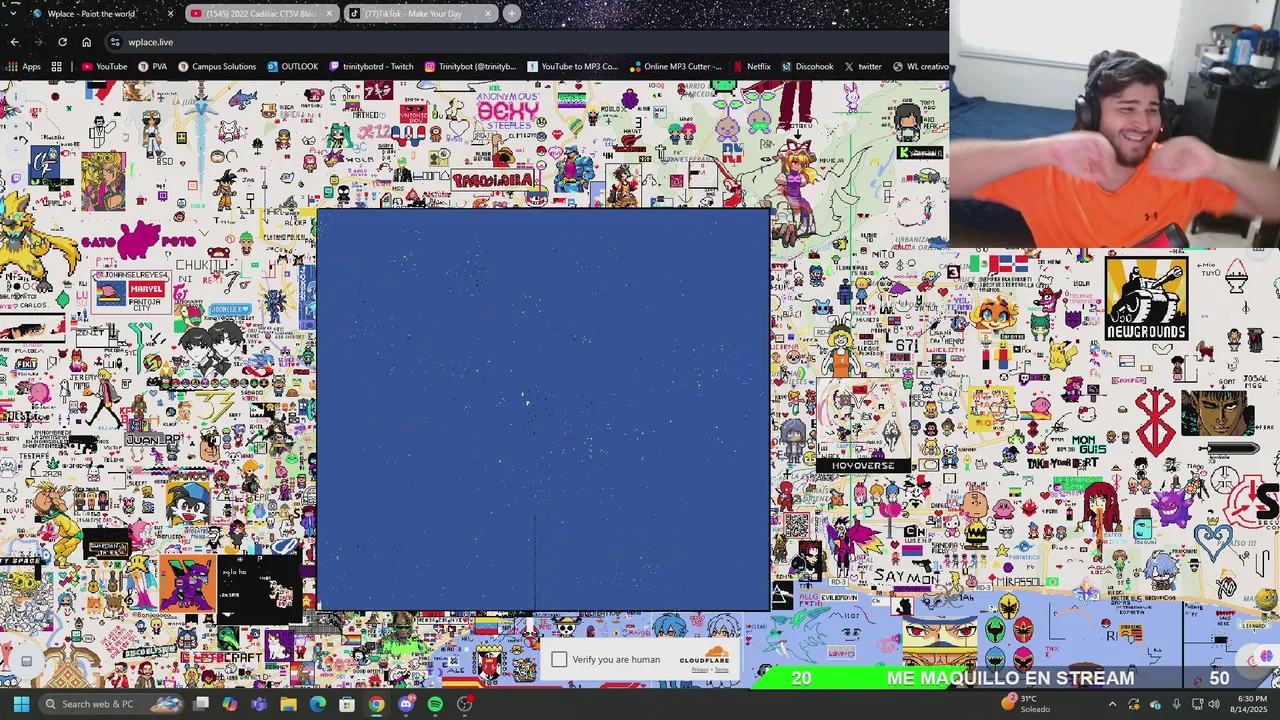Open the WL creativo bookmark
Viewport: 1280px width, 720px height.
click(920, 67)
